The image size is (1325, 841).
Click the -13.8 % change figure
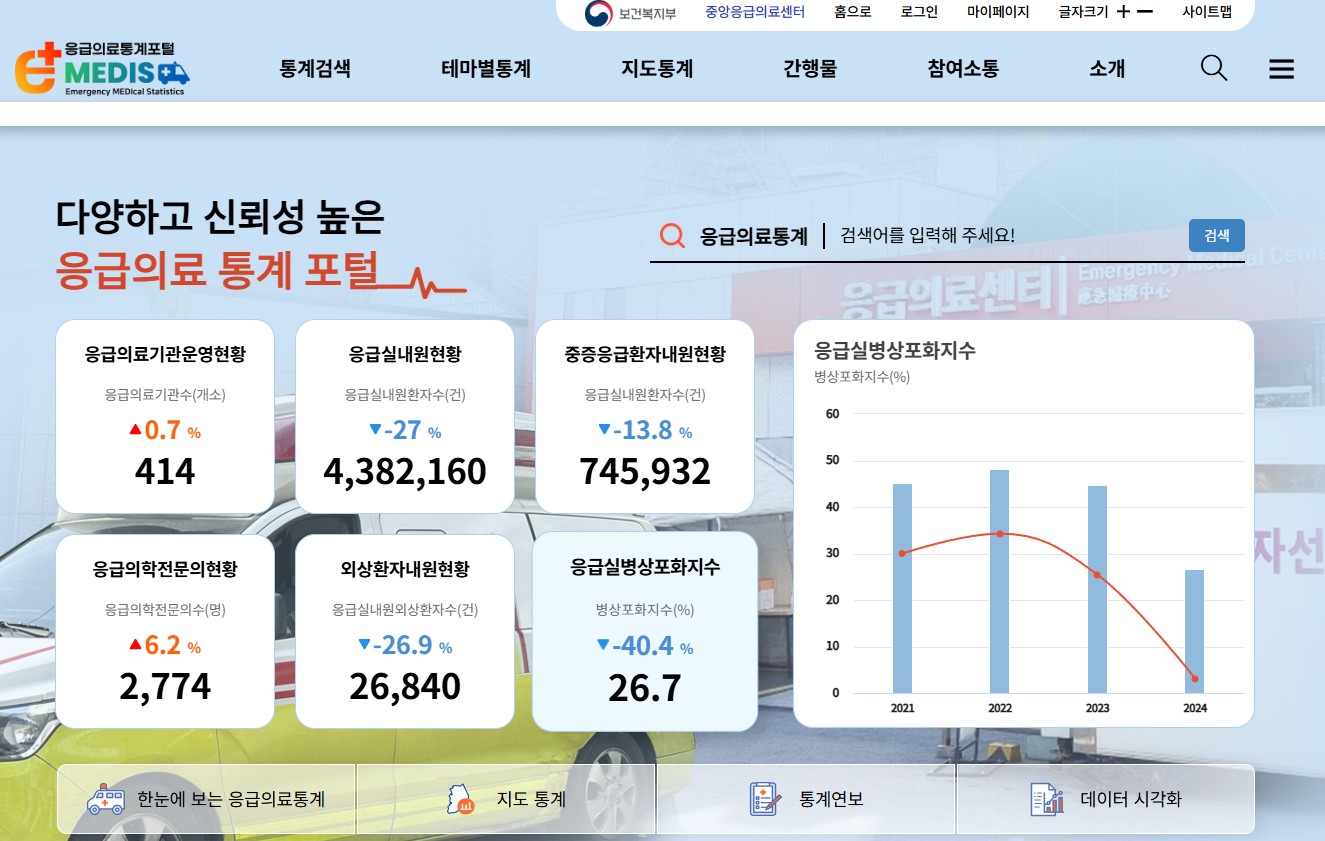tap(645, 431)
